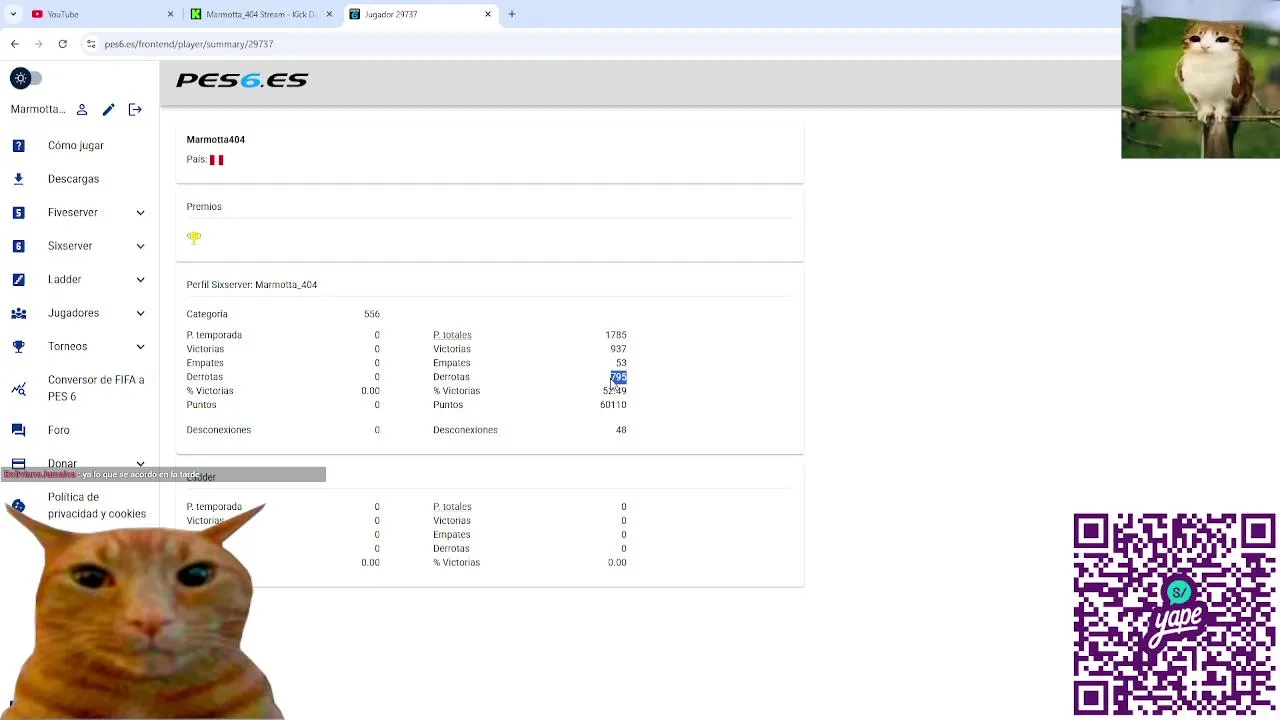Click the Marmotta404 player name

tap(216, 140)
